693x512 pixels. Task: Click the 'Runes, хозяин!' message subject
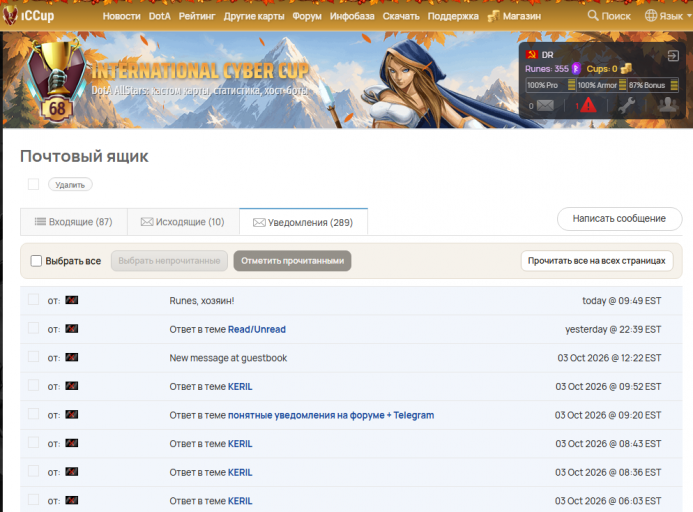click(202, 301)
